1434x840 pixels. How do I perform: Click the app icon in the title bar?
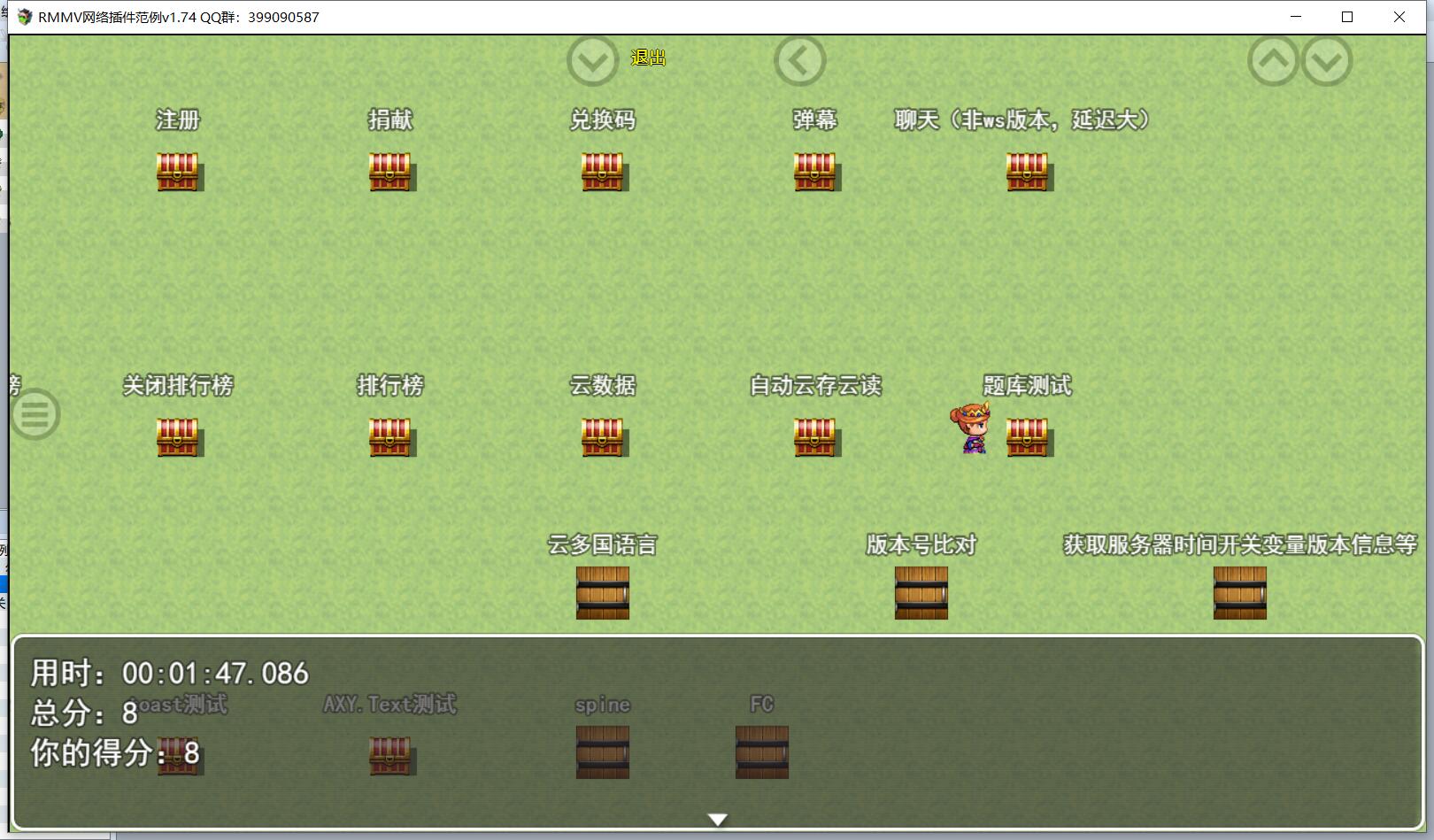pyautogui.click(x=25, y=17)
